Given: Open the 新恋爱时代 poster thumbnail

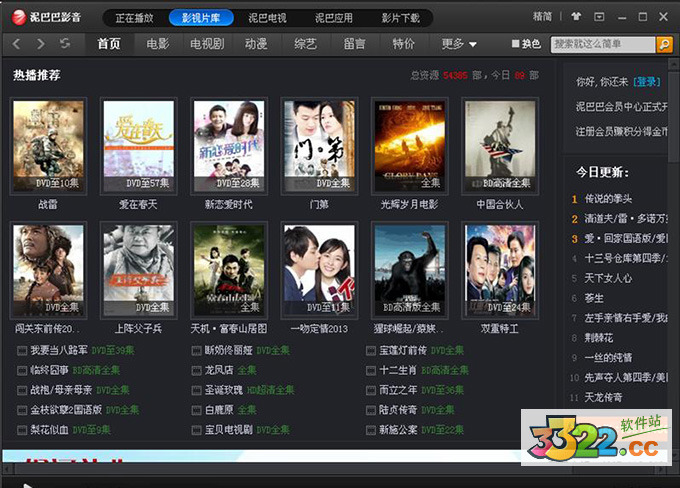Looking at the screenshot, I should click(x=229, y=146).
